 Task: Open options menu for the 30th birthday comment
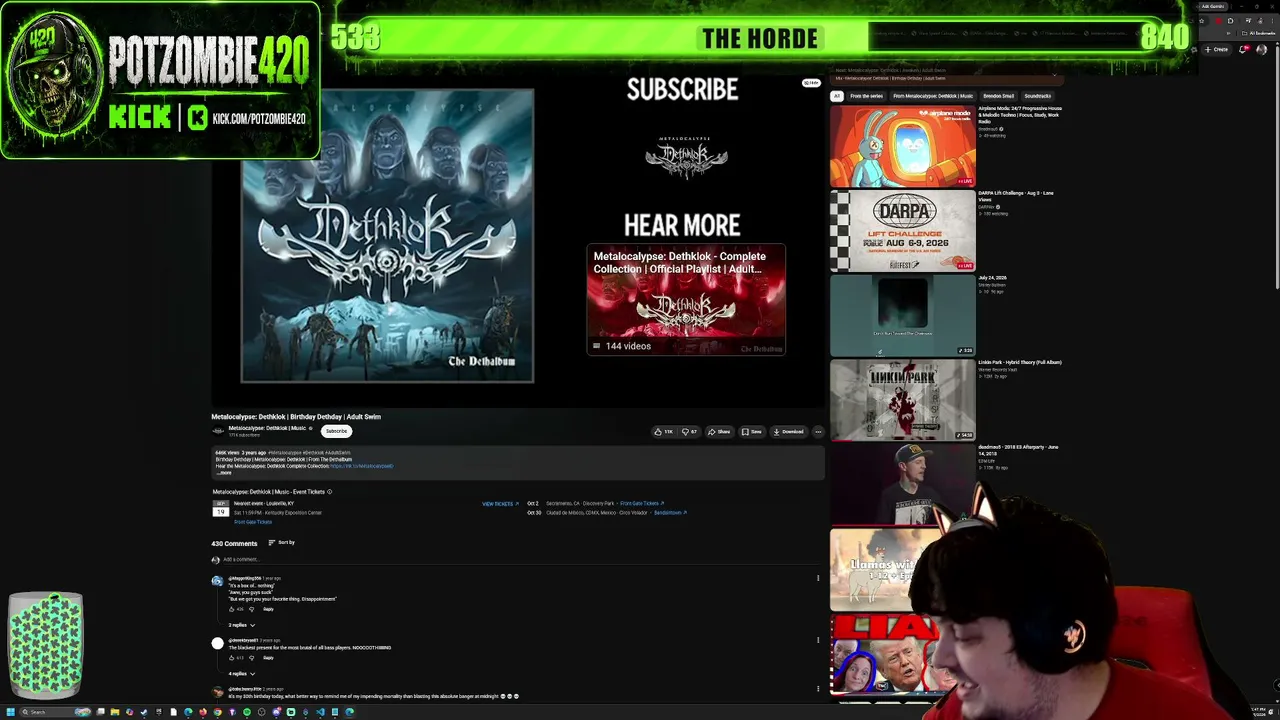pos(818,688)
